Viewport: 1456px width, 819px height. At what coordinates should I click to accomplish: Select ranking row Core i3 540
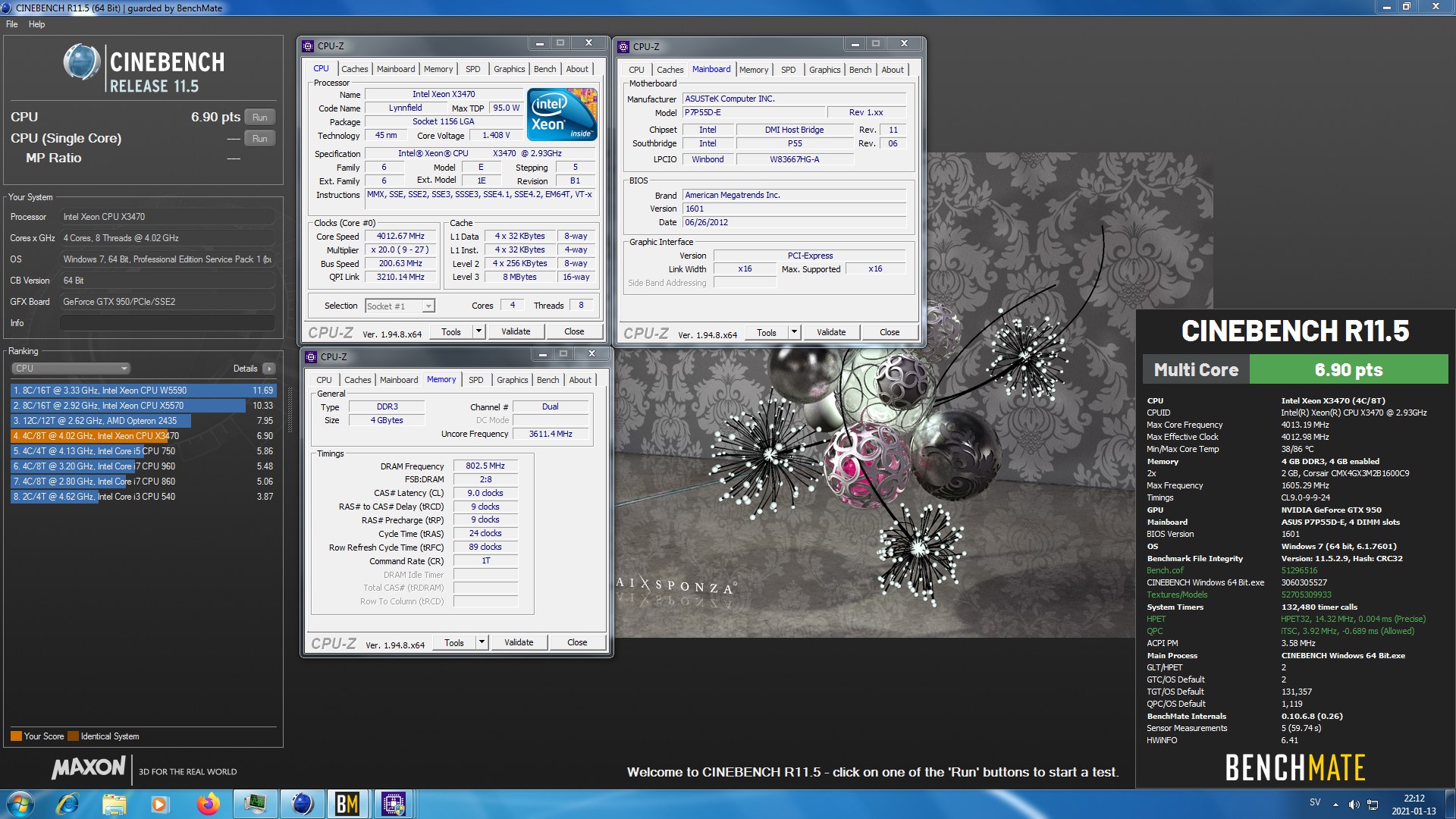[143, 497]
